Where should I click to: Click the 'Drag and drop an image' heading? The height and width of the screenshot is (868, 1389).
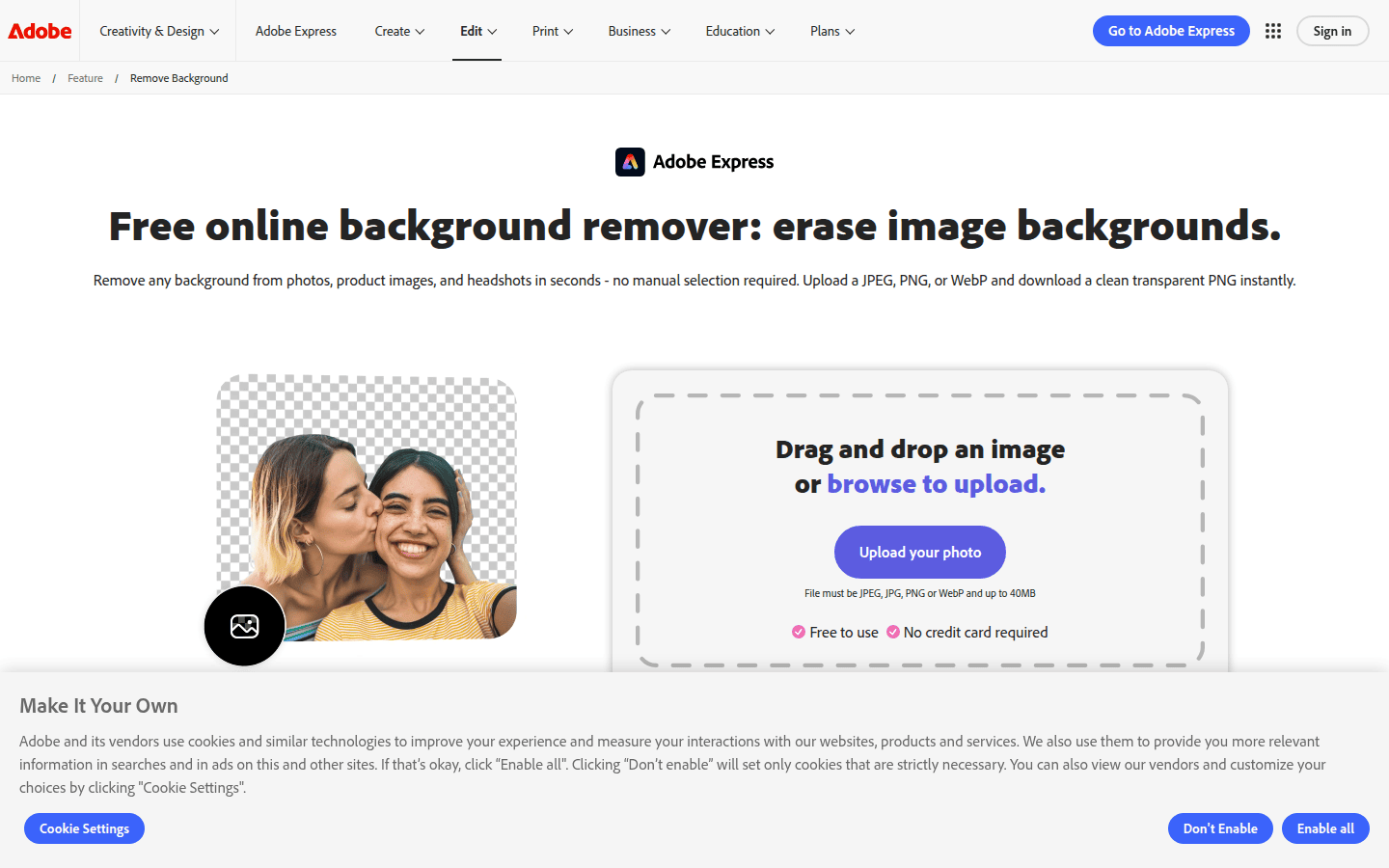point(920,449)
